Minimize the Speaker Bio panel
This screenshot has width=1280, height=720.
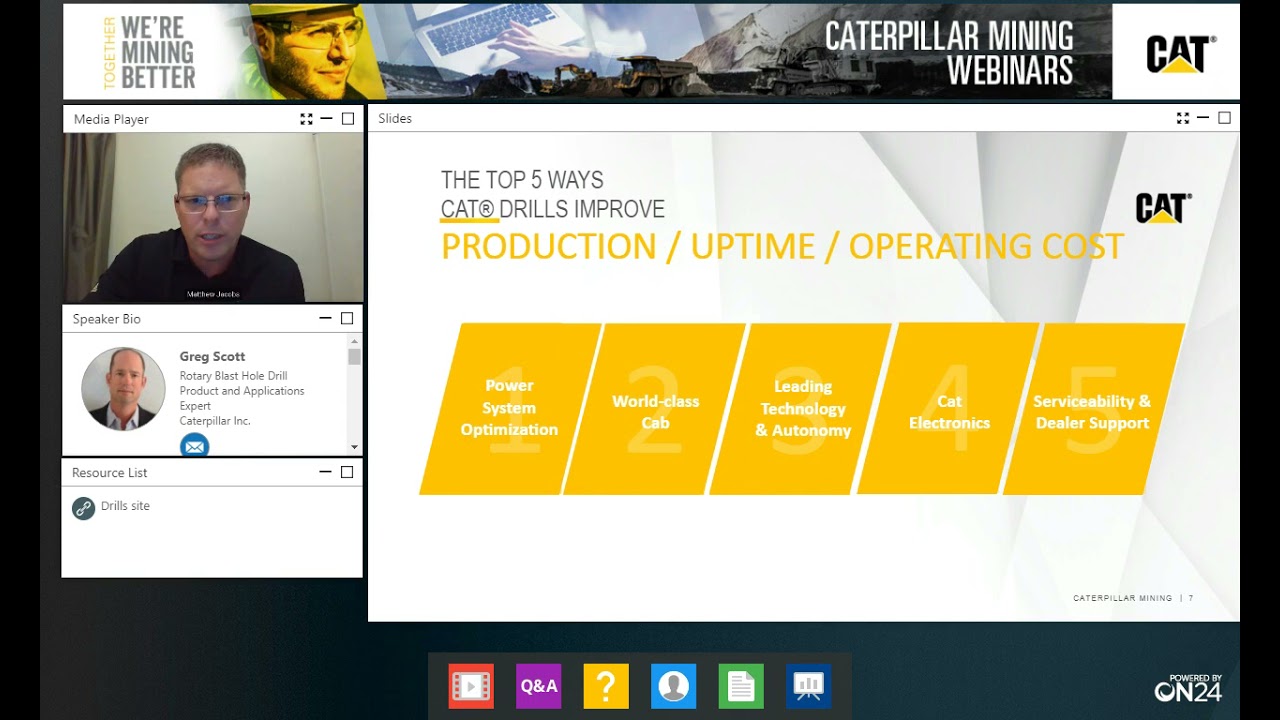pyautogui.click(x=325, y=319)
